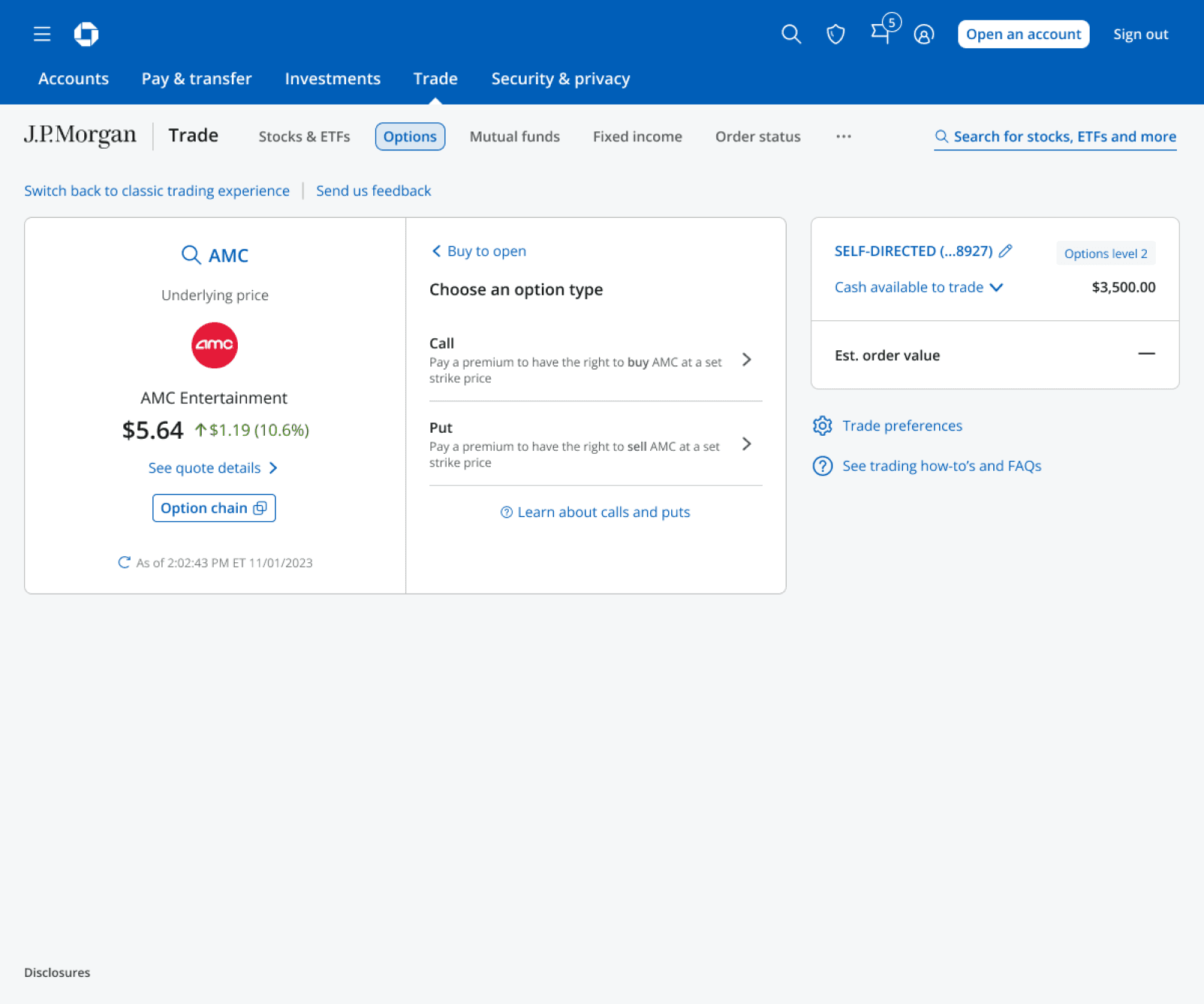Image resolution: width=1204 pixels, height=1004 pixels.
Task: Click the AMC search magnifier icon
Action: click(191, 255)
